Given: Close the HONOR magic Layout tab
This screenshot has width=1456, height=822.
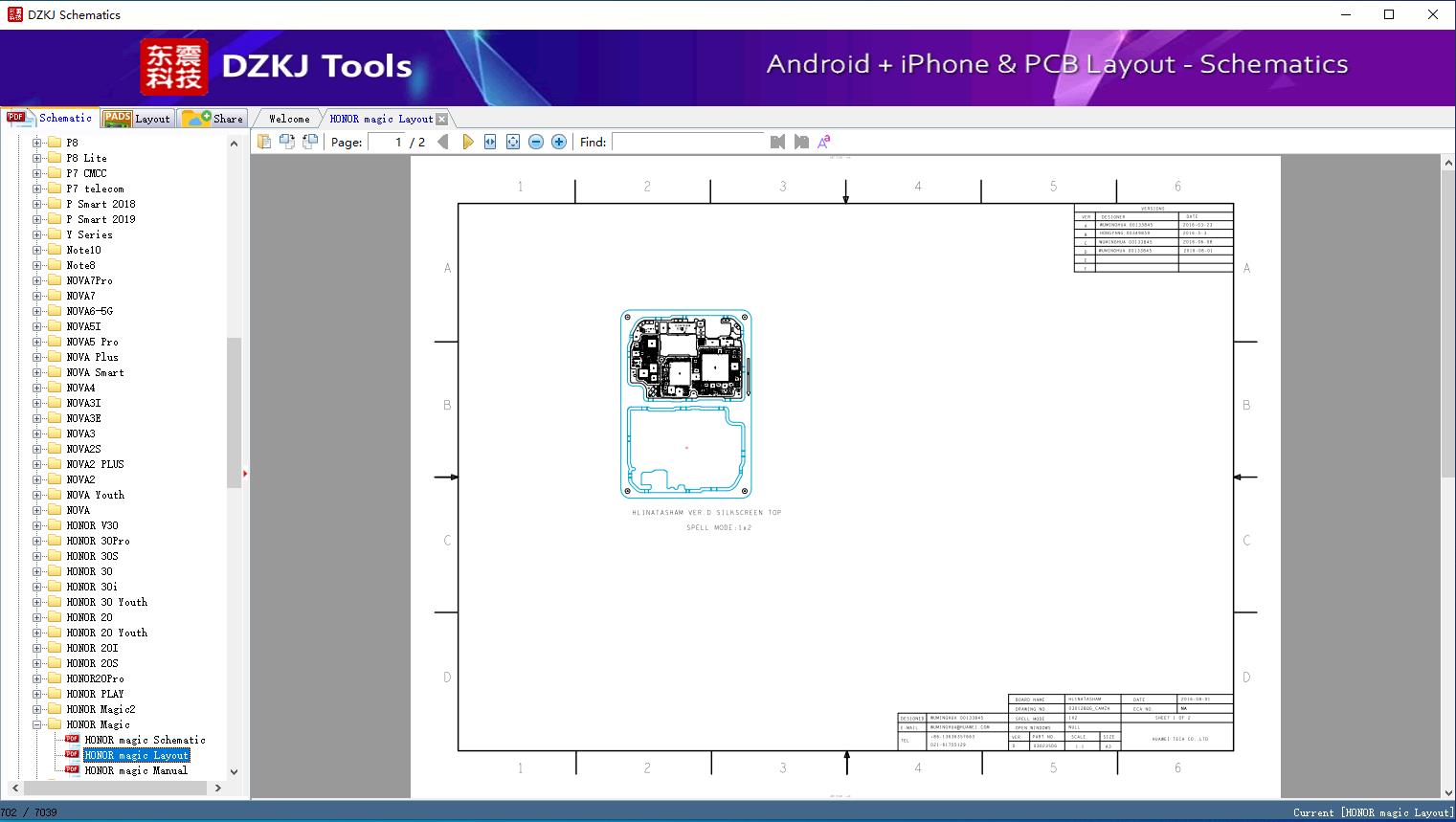Looking at the screenshot, I should pos(441,120).
